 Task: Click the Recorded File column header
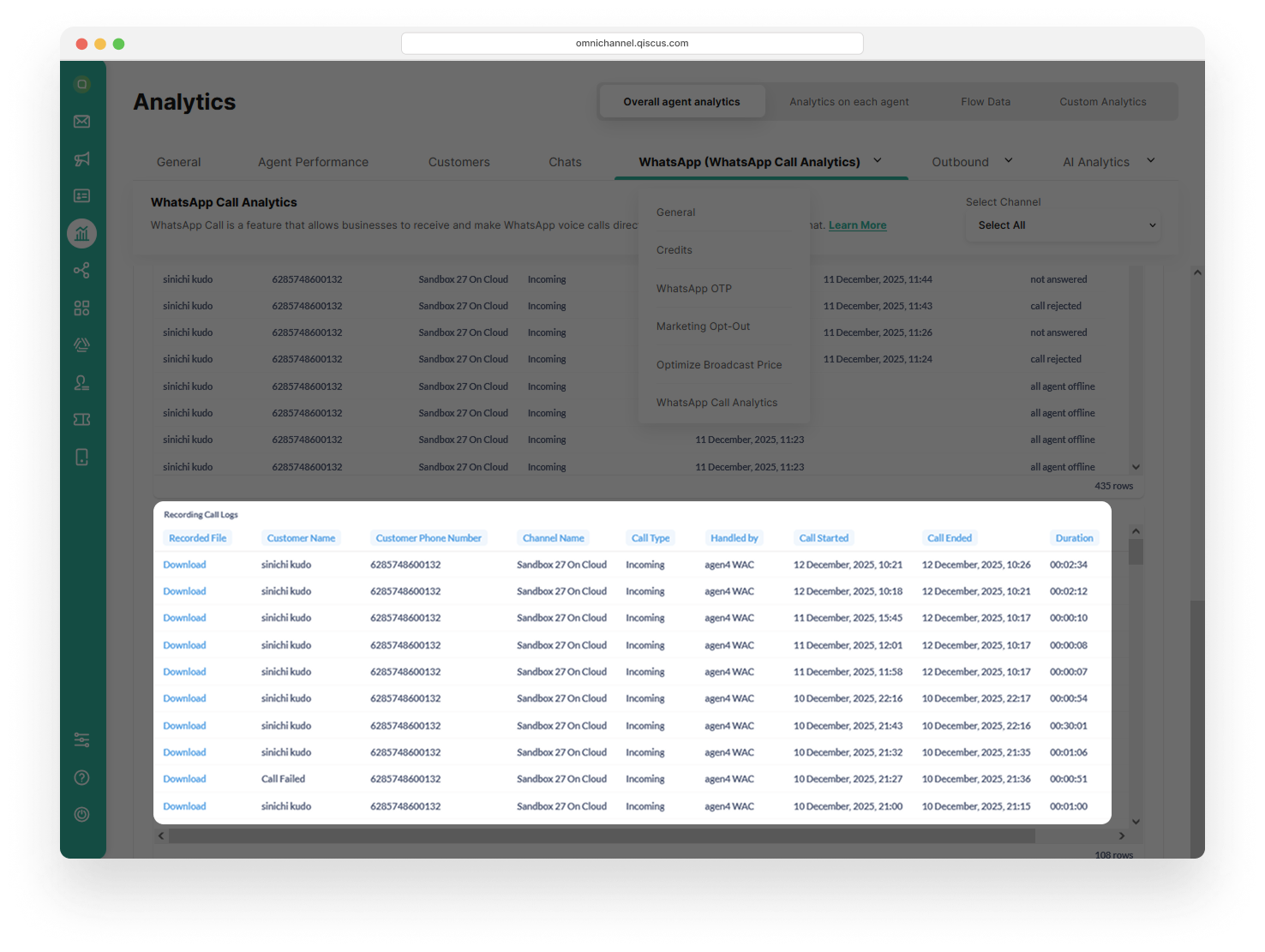(x=198, y=538)
